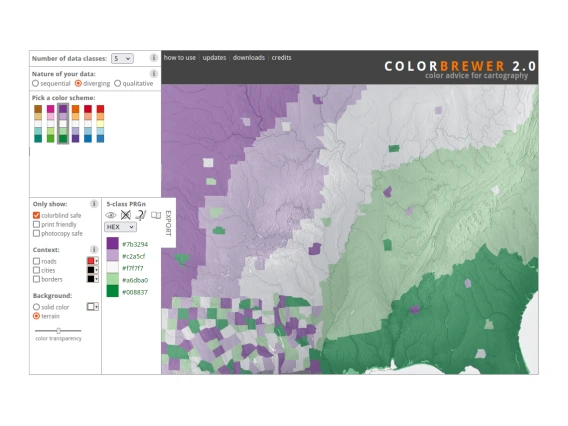Click dark purple #7b3294 swatch
The image size is (568, 426).
113,243
